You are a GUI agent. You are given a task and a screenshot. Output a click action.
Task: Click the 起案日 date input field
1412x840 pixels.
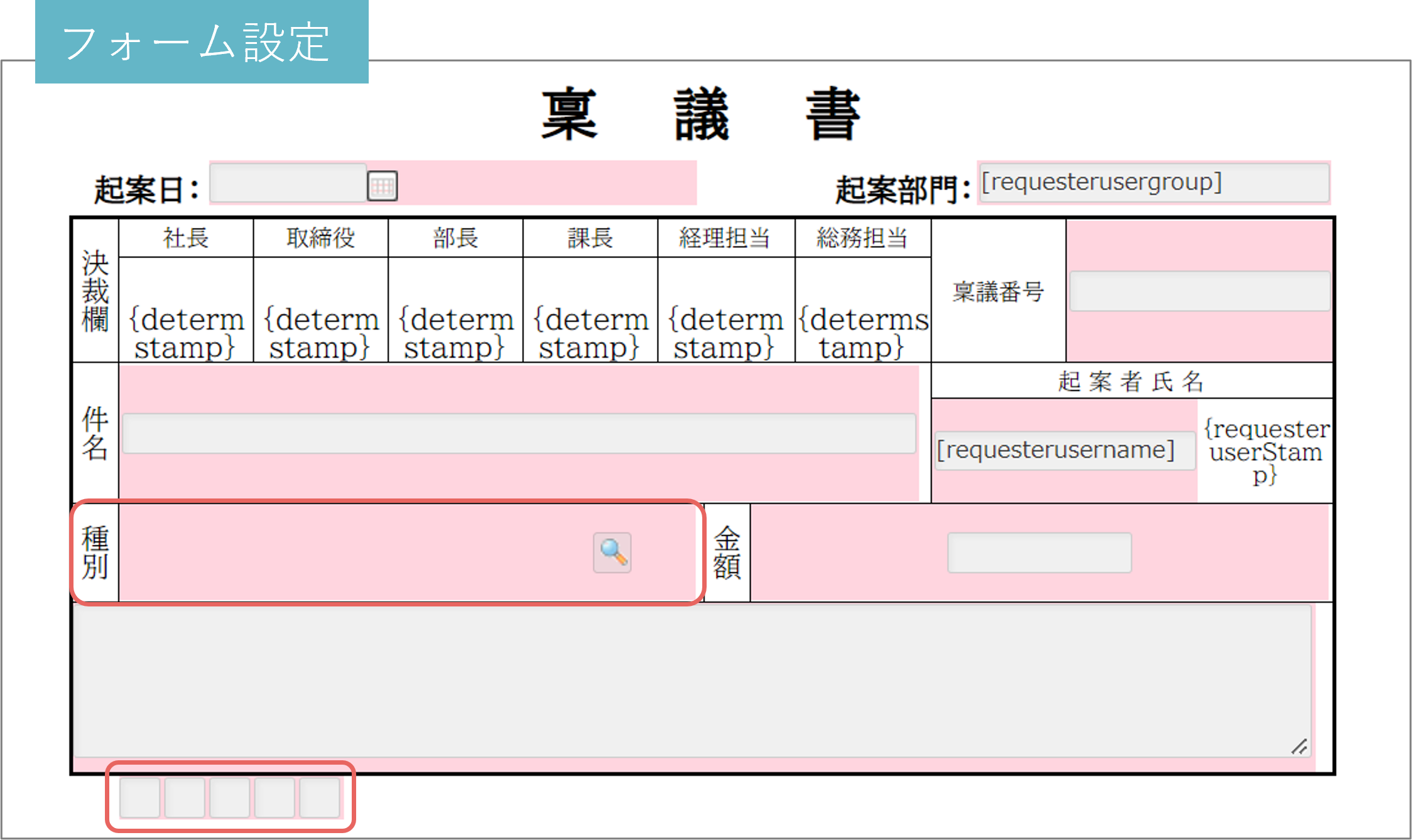point(288,183)
